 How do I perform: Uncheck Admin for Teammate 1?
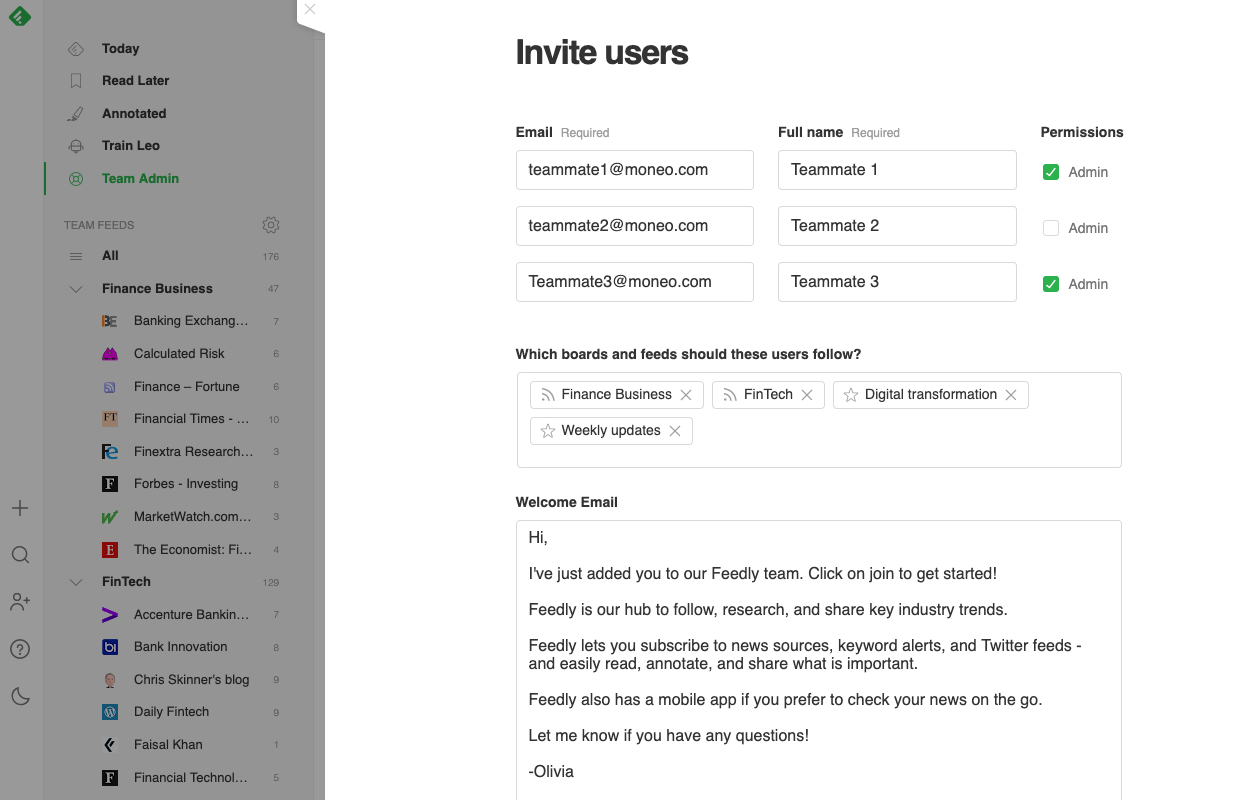click(1051, 172)
